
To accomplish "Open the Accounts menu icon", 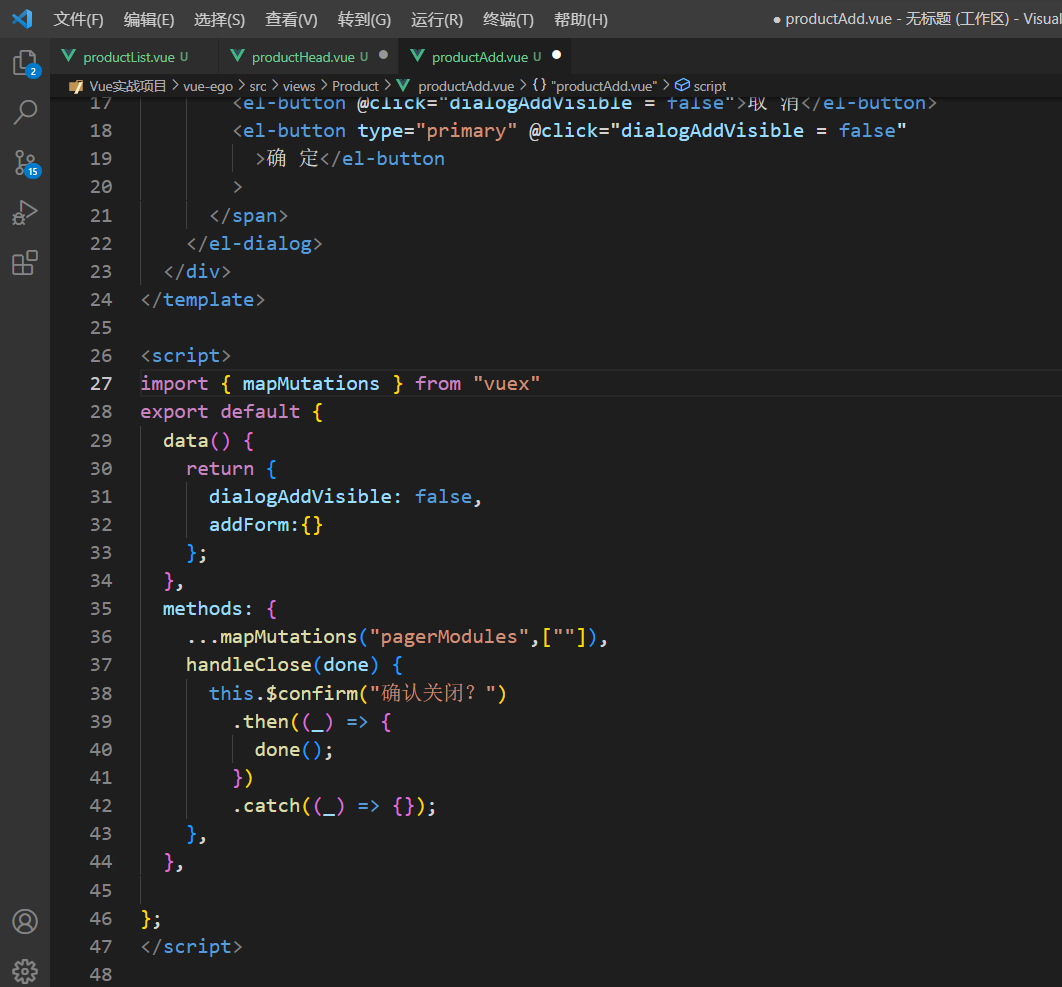I will 25,922.
